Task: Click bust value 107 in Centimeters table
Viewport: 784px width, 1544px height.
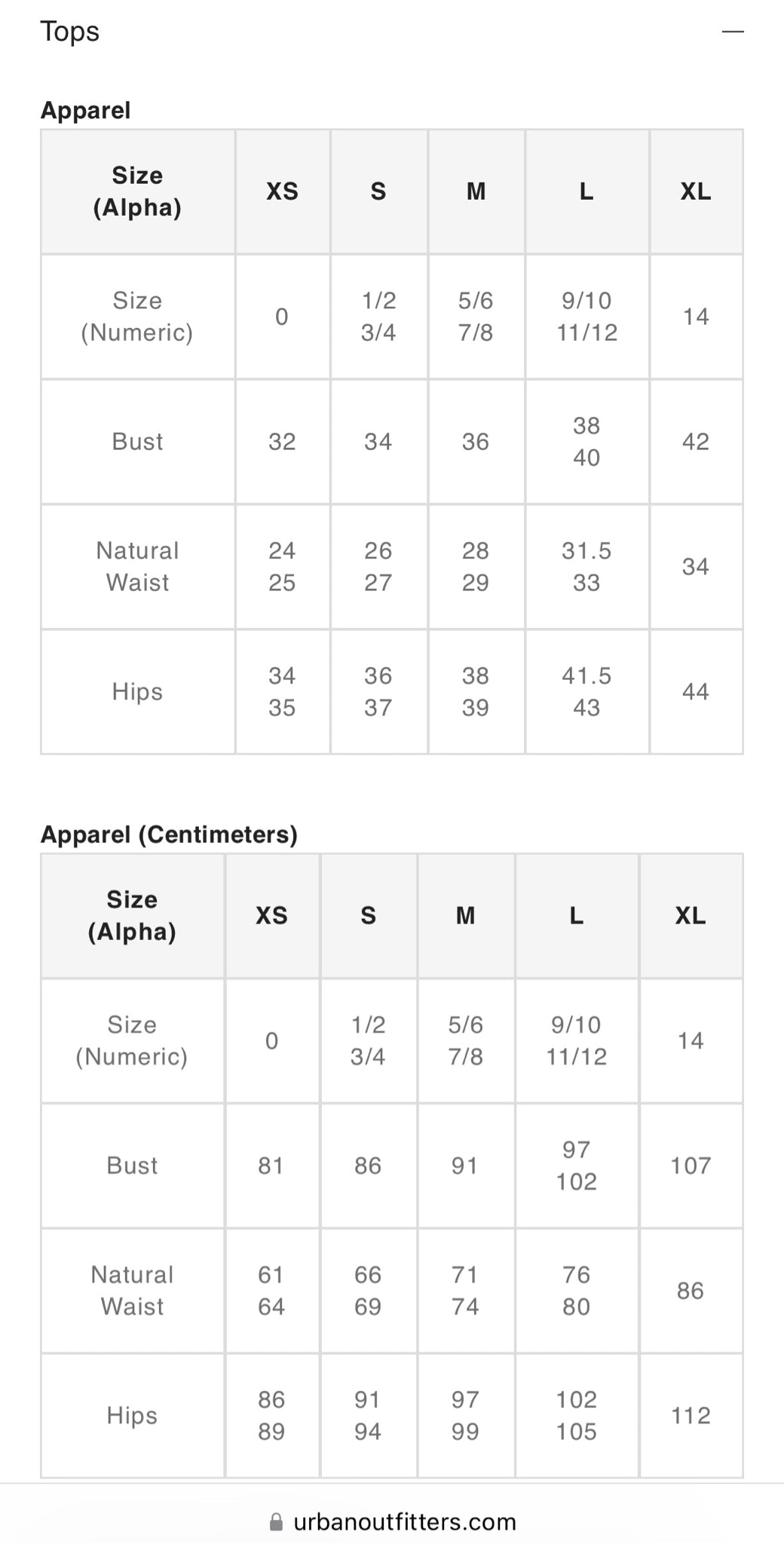Action: [x=691, y=1166]
